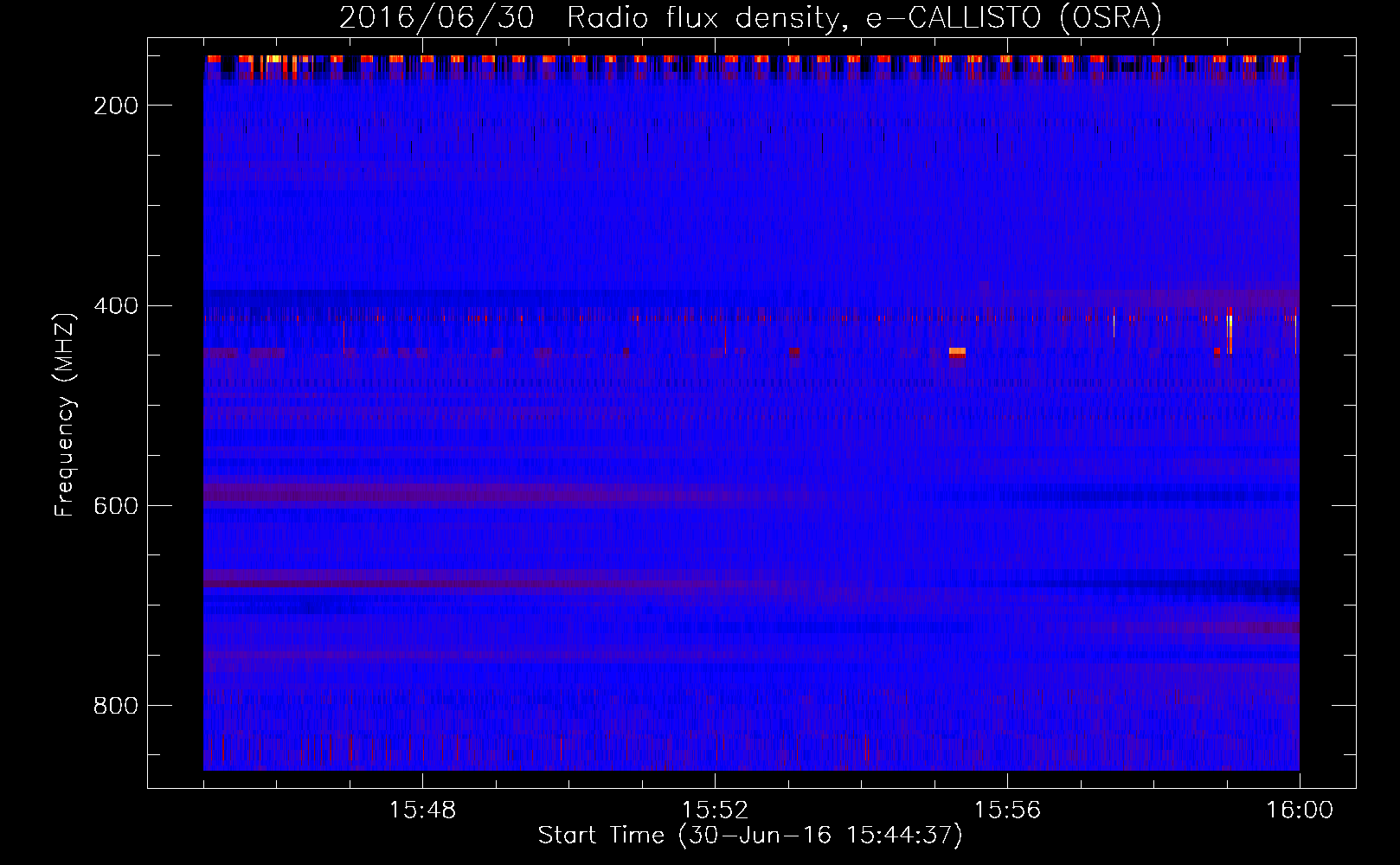This screenshot has height=865, width=1400.
Task: Click the 200 frequency tick label
Action: tap(114, 105)
